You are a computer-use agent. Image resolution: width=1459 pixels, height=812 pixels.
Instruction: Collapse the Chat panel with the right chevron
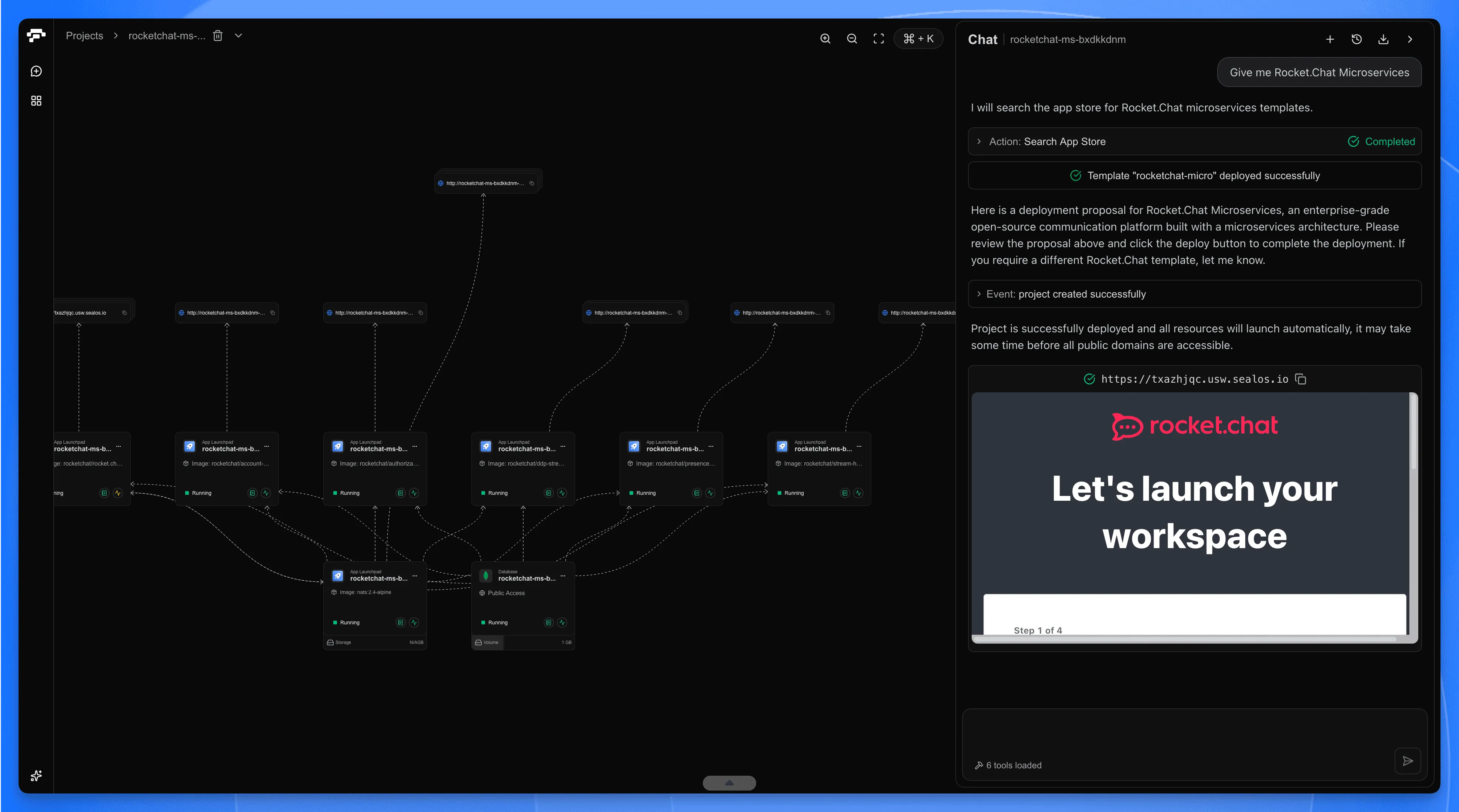[1410, 39]
